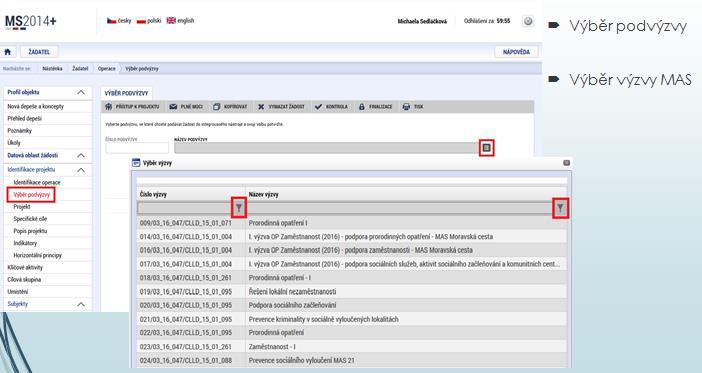Open Žadatel breadcrumb link
702x373 pixels.
click(x=80, y=69)
